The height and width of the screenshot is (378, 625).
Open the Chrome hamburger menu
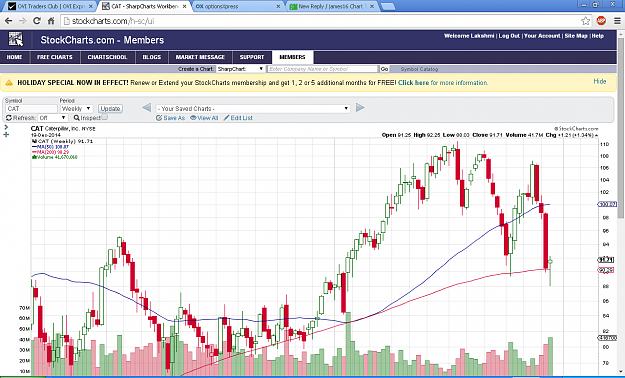tap(617, 21)
